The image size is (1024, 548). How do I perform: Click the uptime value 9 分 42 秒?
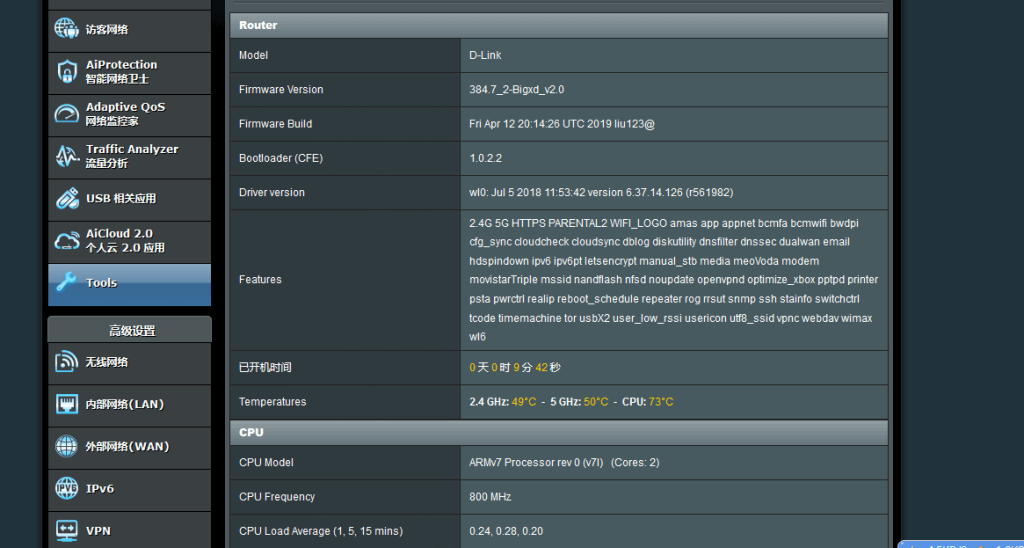537,368
